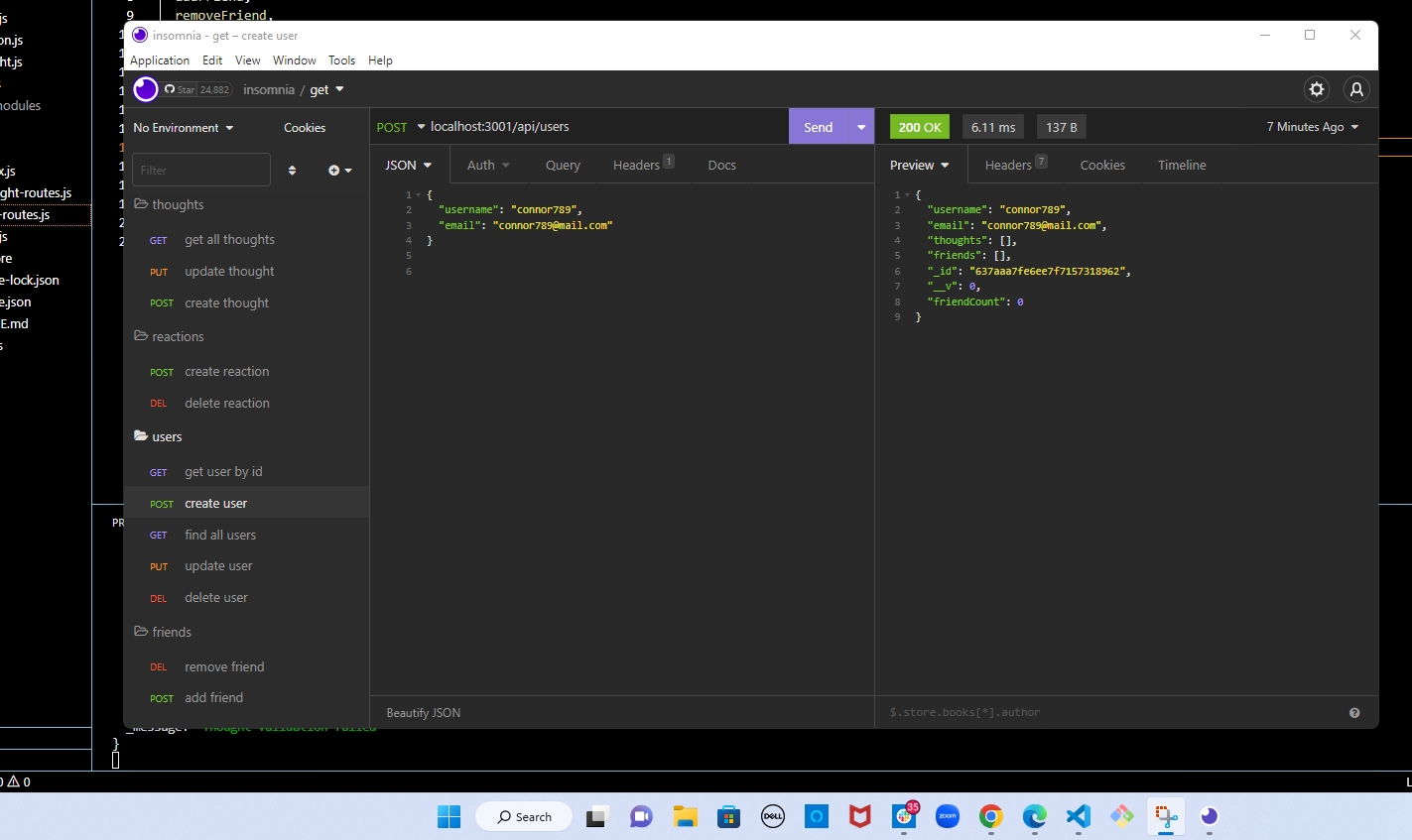This screenshot has width=1412, height=840.
Task: Click the purple Insomnia logo
Action: point(145,89)
